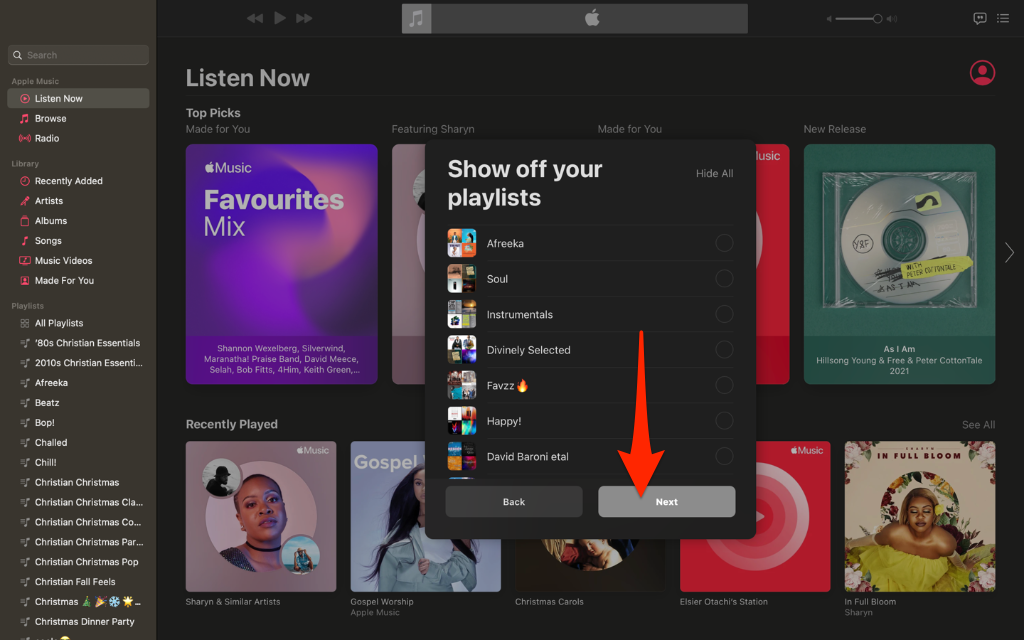Open Music Videos in the library
The width and height of the screenshot is (1024, 640).
63,260
